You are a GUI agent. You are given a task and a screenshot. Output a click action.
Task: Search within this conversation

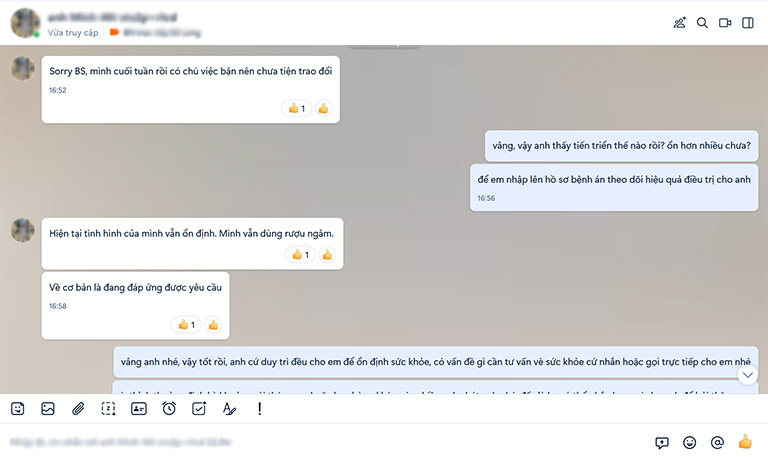[x=702, y=23]
